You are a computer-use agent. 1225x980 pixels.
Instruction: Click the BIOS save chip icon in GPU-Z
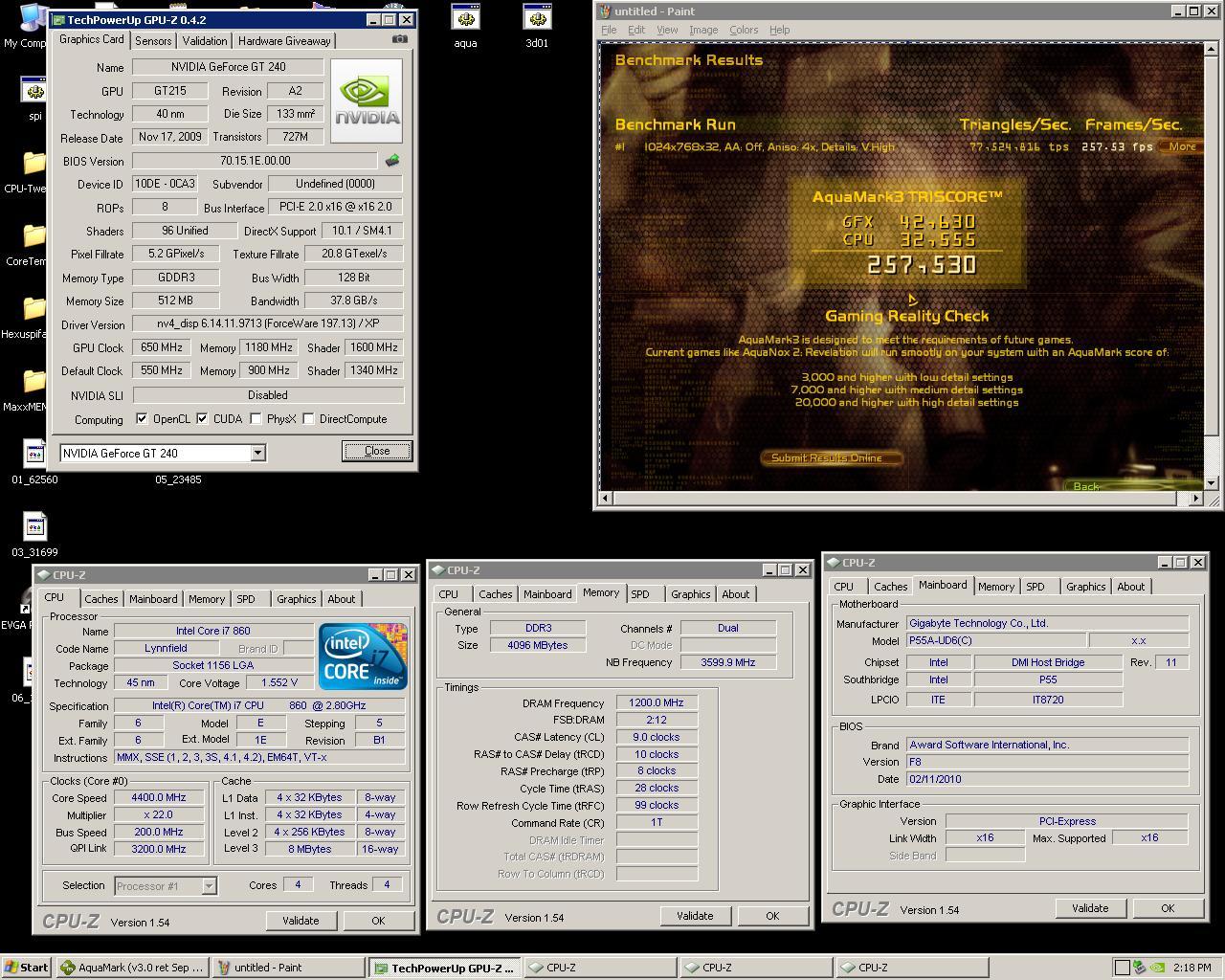391,161
